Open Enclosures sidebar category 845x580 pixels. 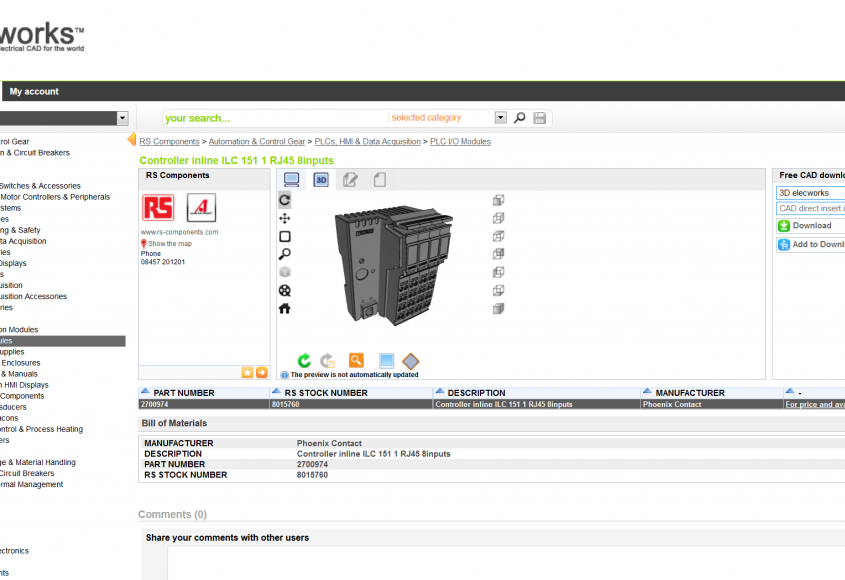[x=20, y=363]
